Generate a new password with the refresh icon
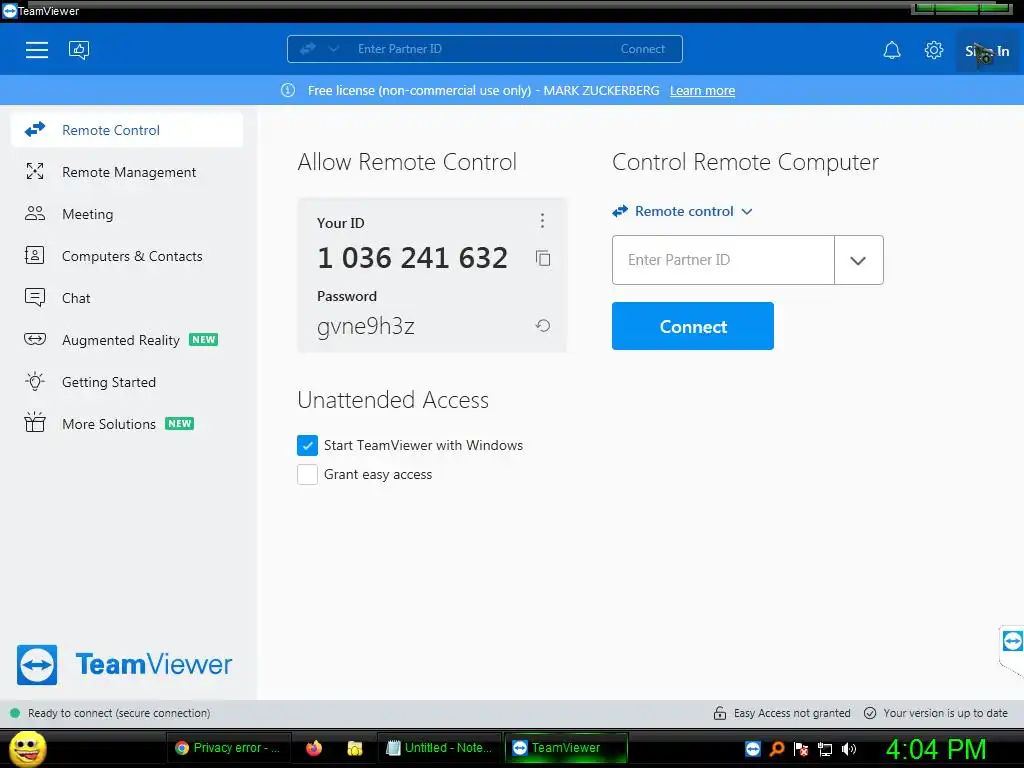This screenshot has width=1024, height=768. click(543, 325)
